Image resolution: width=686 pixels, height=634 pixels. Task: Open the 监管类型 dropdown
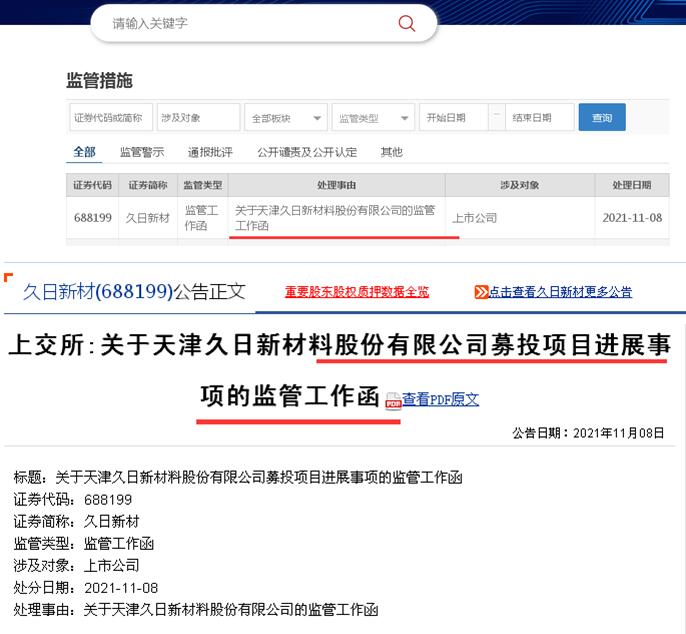373,117
